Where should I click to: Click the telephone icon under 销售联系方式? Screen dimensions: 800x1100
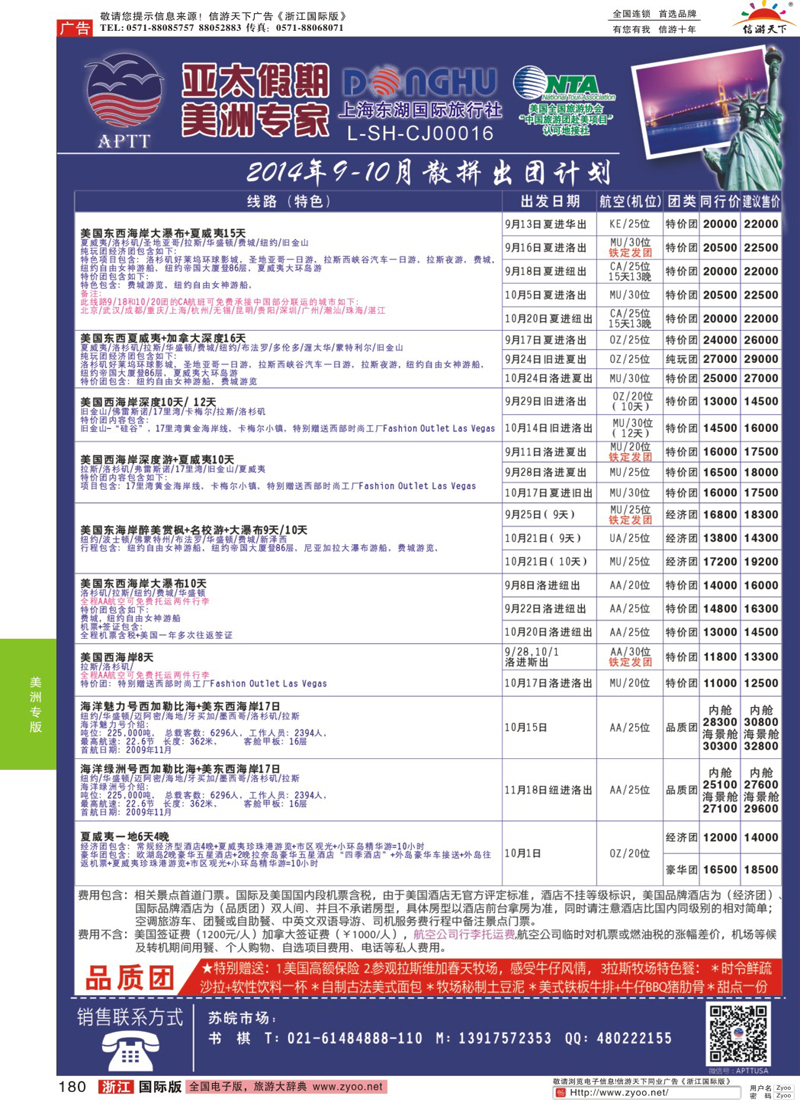coord(131,1052)
